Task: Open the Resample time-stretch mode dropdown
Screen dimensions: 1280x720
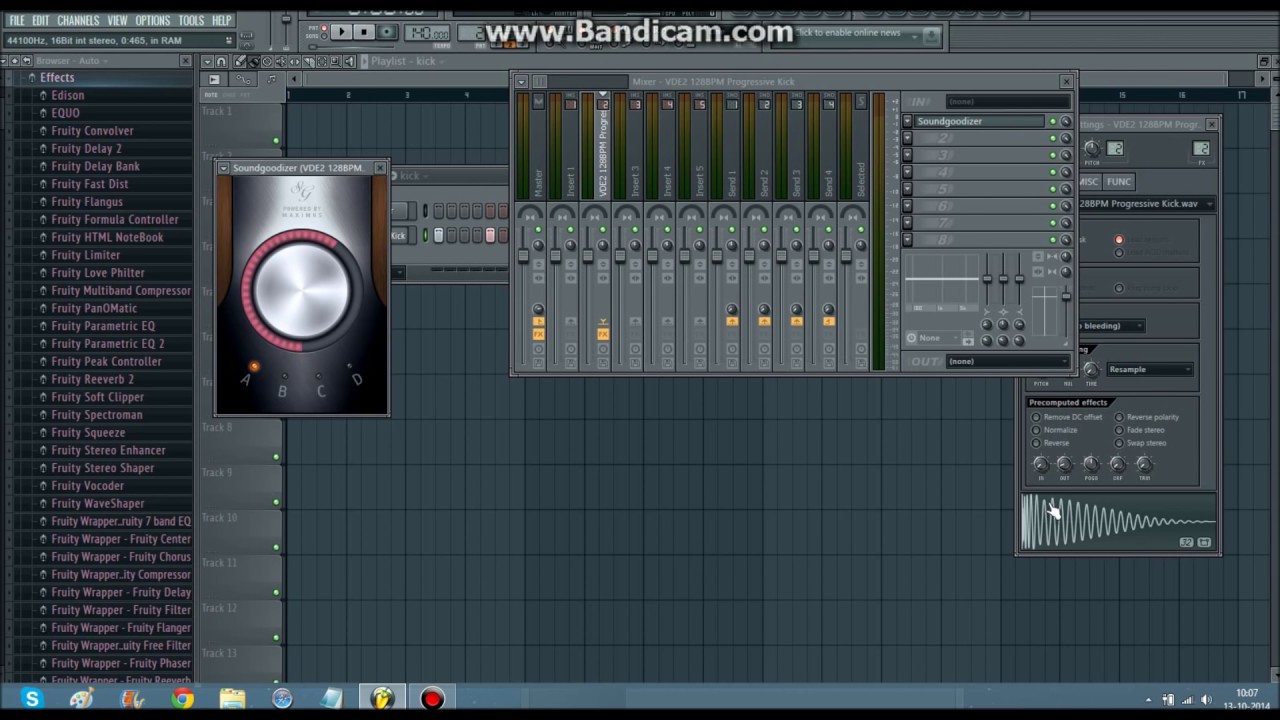Action: coord(1149,370)
